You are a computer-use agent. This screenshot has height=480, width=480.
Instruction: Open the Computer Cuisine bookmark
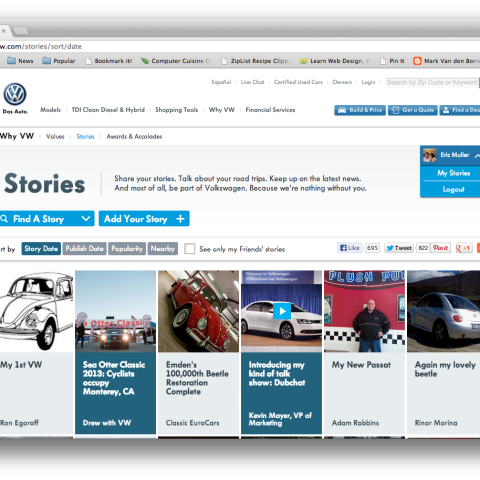(176, 61)
